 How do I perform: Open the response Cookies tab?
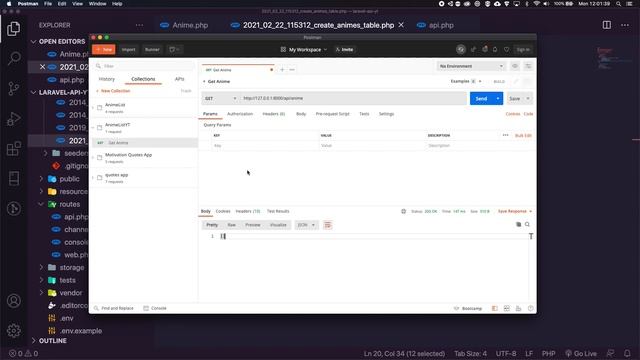pos(223,211)
